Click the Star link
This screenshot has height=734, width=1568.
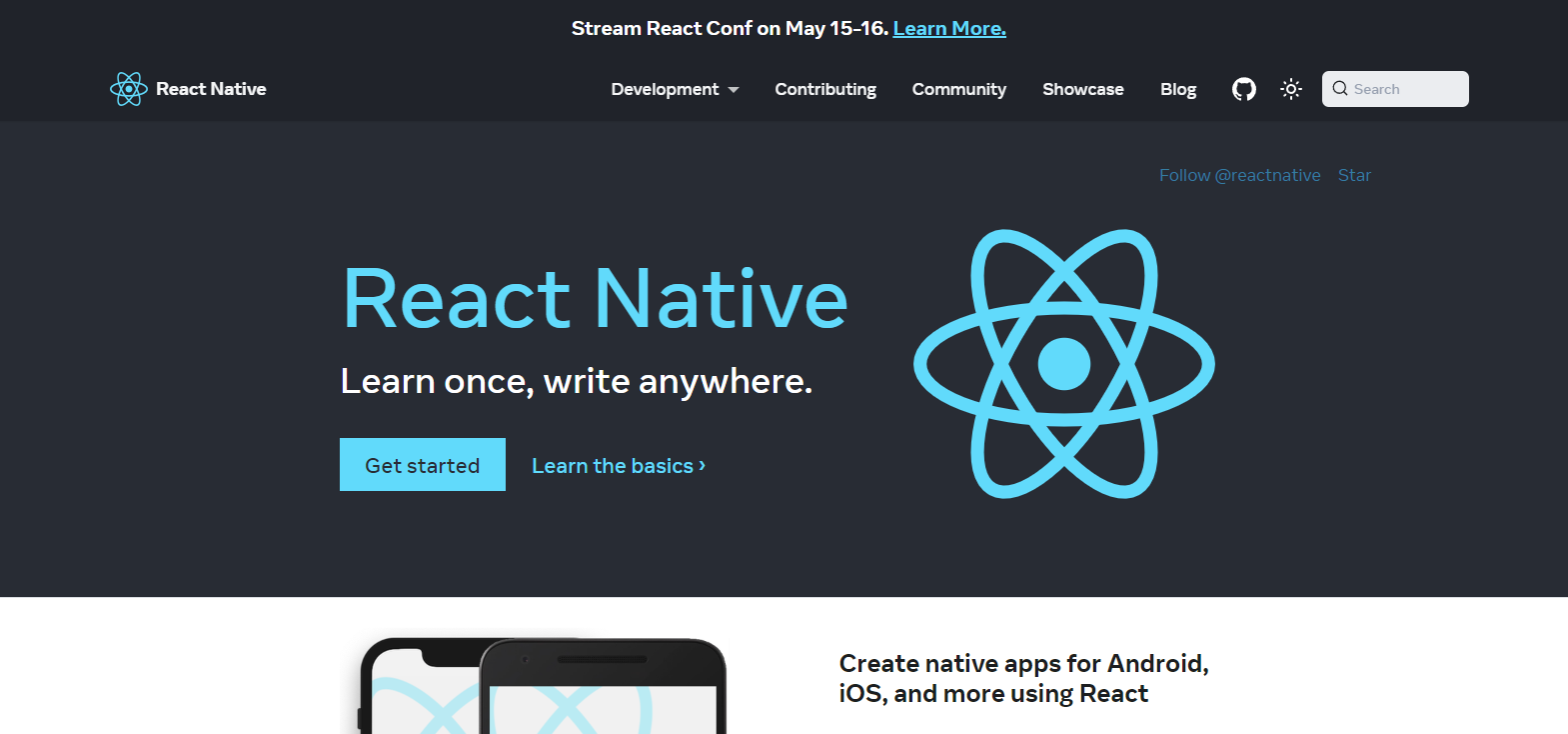1354,175
